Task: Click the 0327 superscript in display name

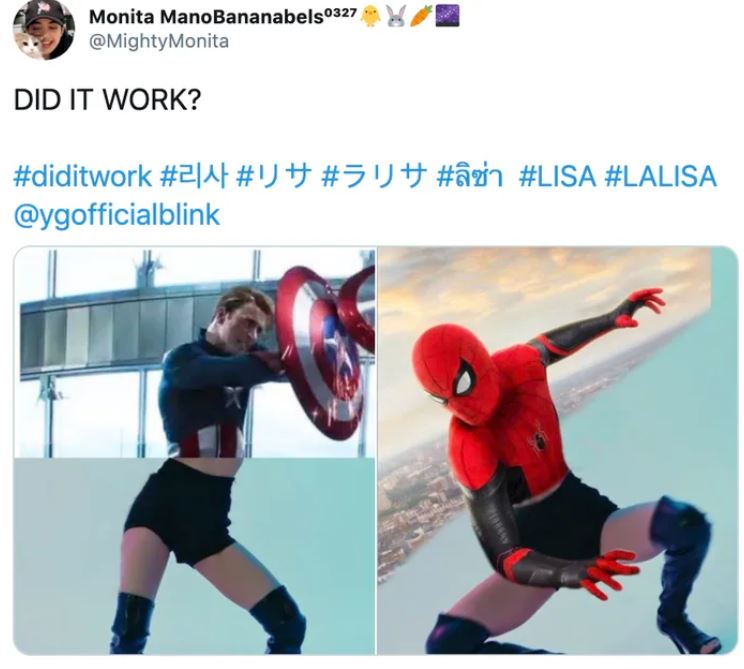Action: click(341, 12)
